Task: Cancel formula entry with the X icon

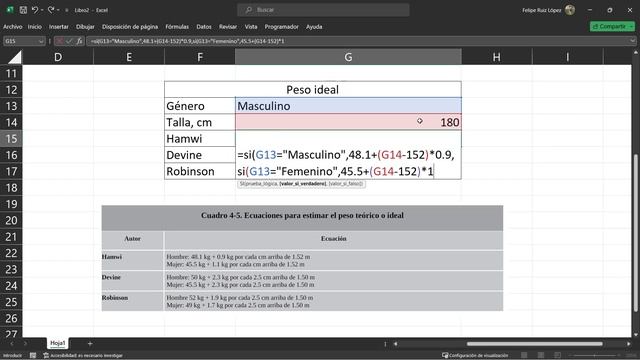Action: click(60, 41)
